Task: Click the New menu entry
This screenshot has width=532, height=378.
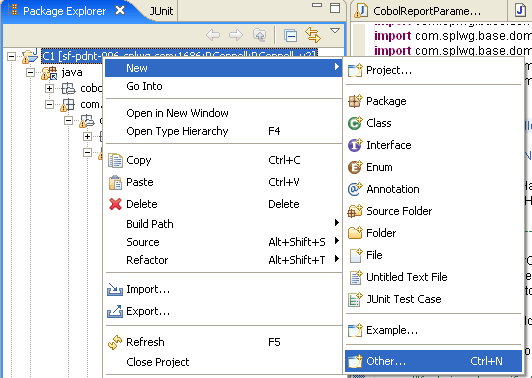Action: (223, 68)
